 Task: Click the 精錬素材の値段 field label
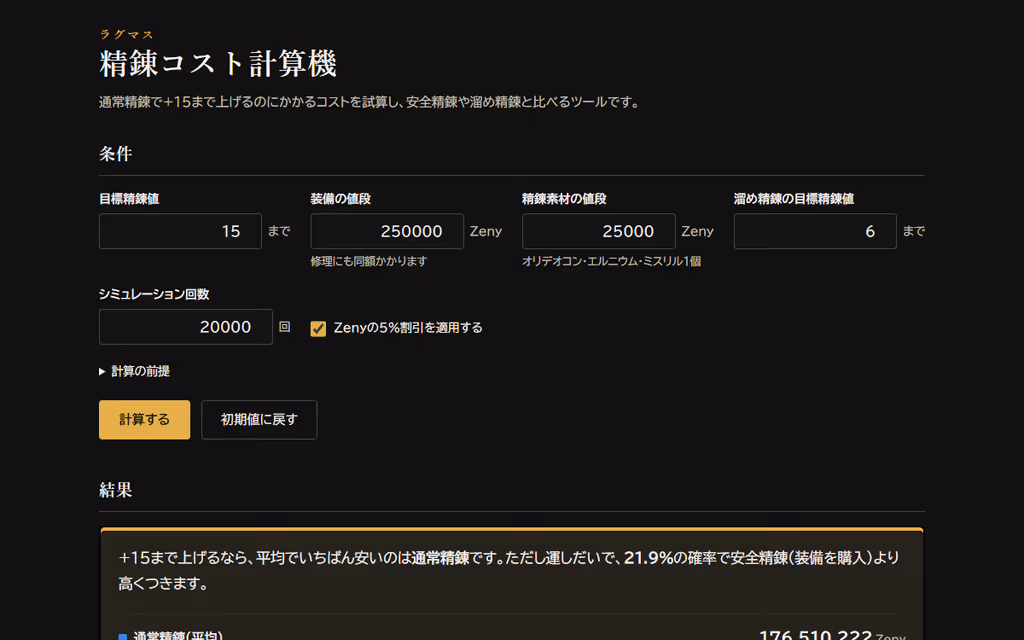tap(564, 199)
